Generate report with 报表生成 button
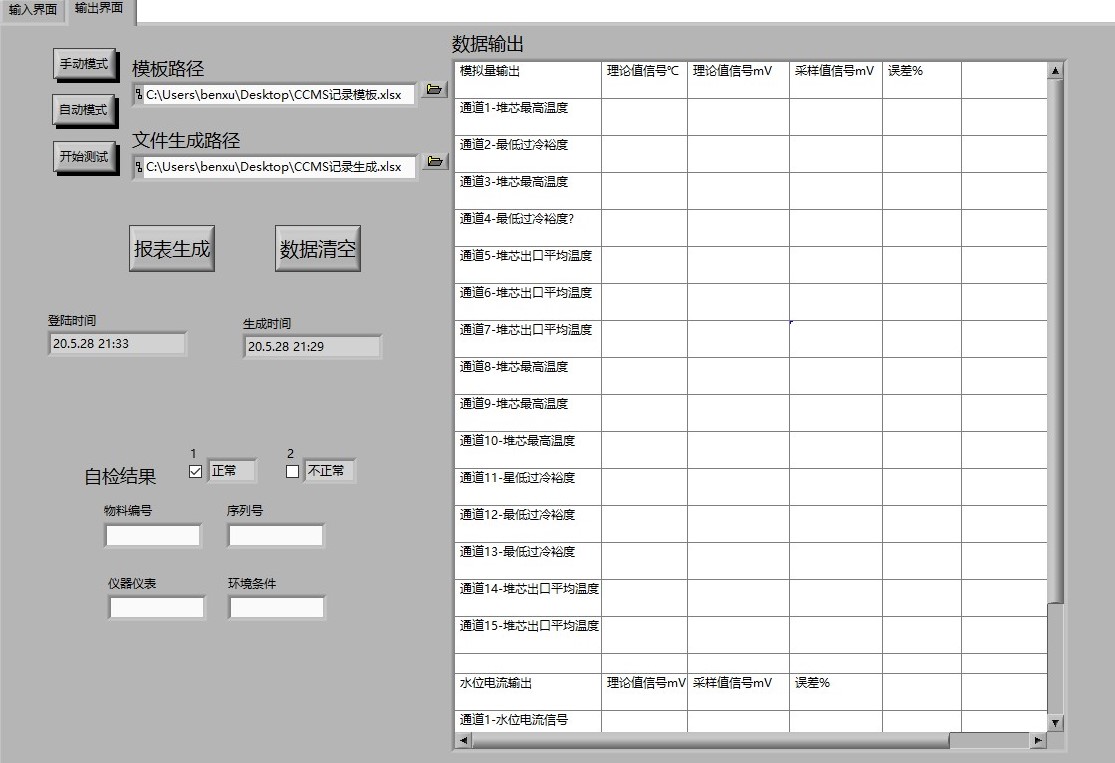This screenshot has height=763, width=1115. [x=172, y=250]
